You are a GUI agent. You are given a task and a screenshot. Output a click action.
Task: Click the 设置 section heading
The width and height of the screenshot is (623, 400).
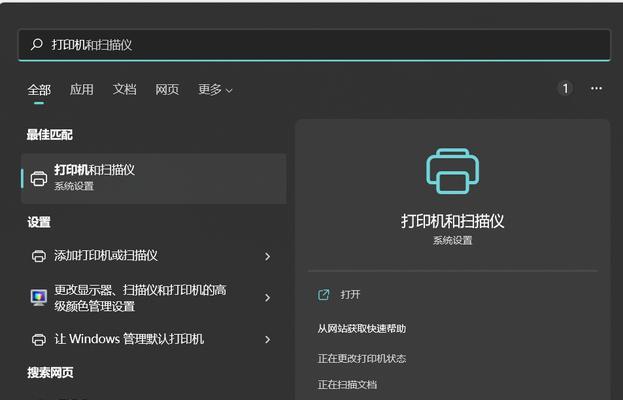click(39, 222)
